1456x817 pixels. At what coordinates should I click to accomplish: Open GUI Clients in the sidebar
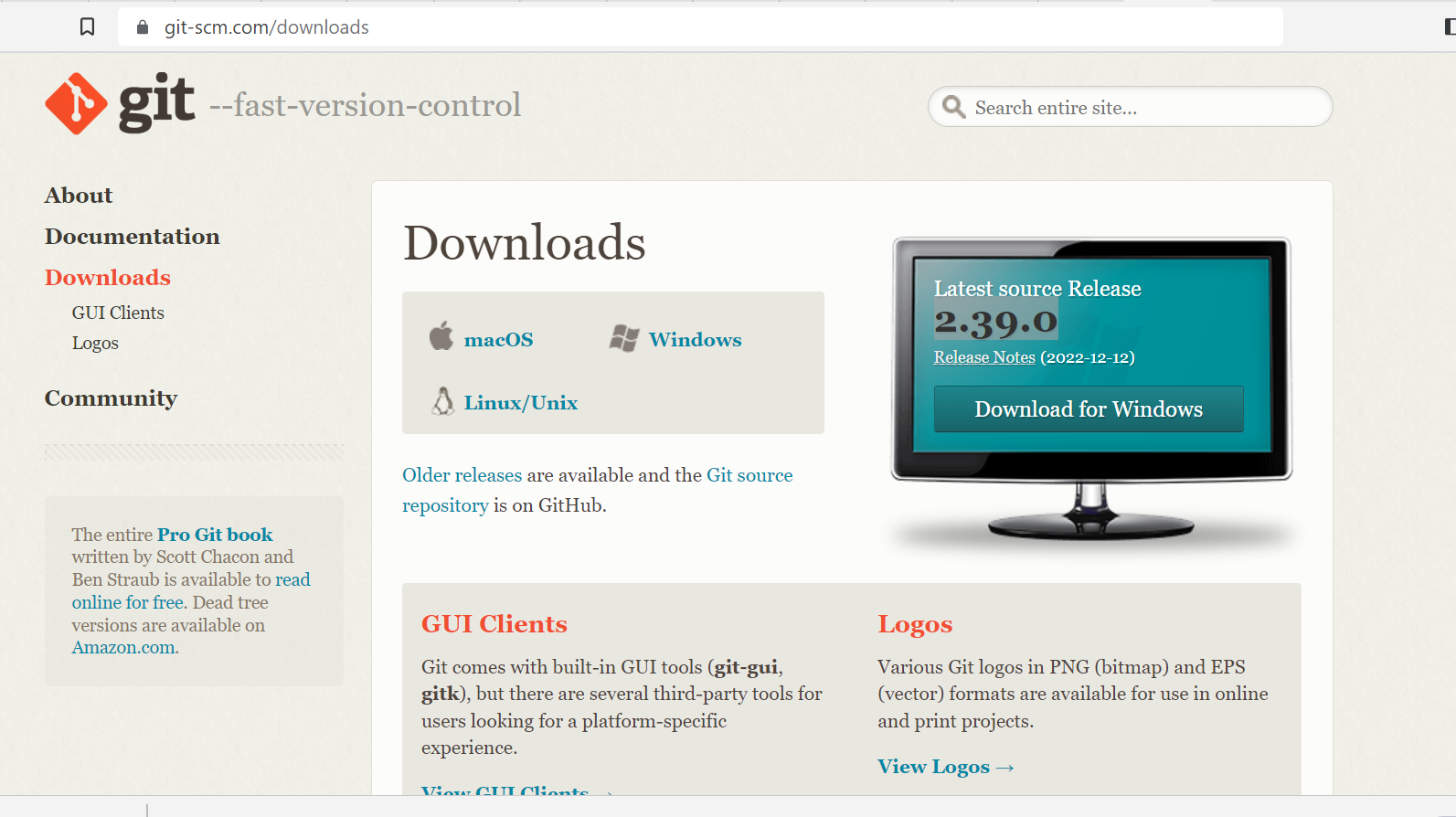(118, 313)
